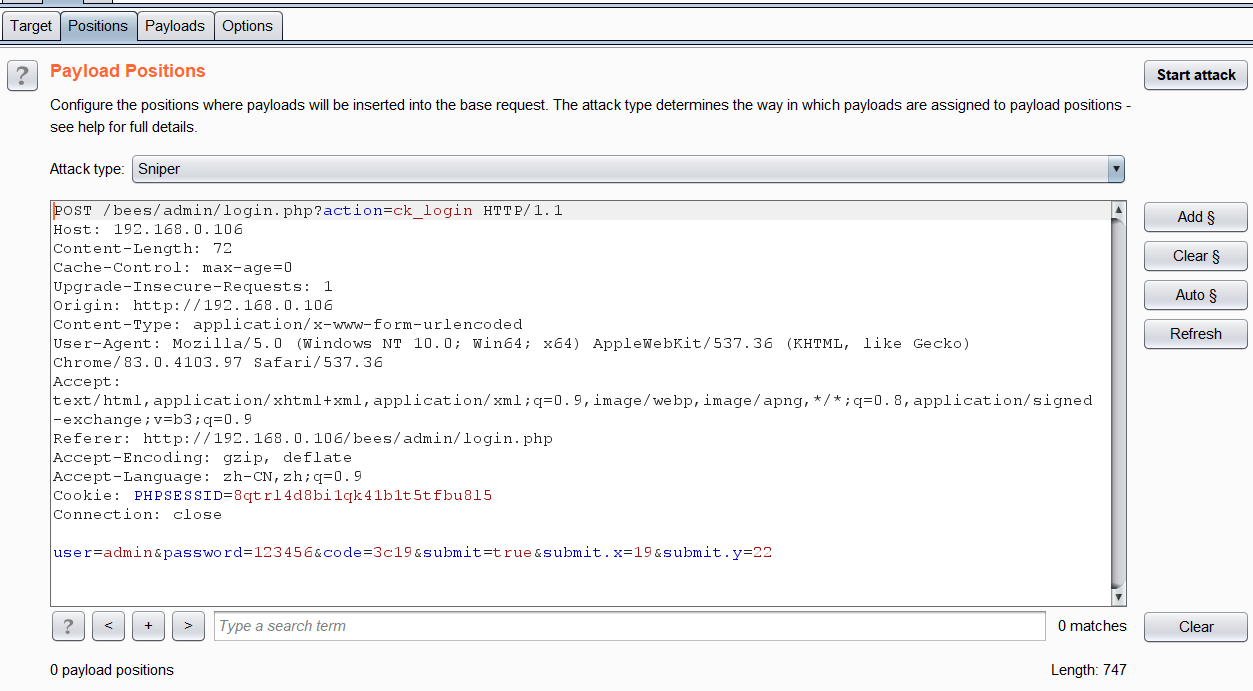Click the plus search options button
Screen dimensions: 1253x691
pyautogui.click(x=148, y=626)
